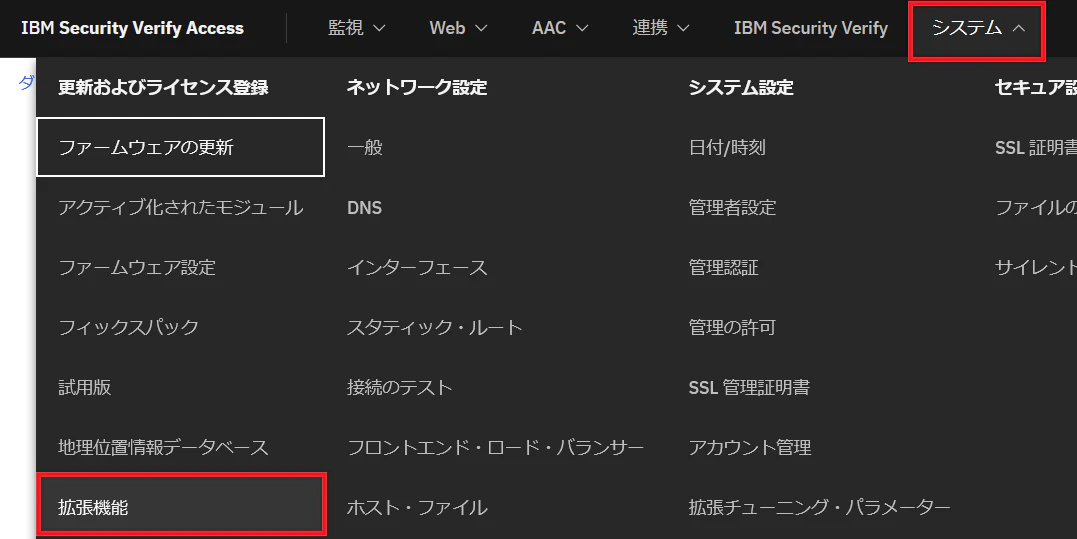This screenshot has height=539, width=1077.
Task: Open the Web dropdown menu
Action: tap(458, 28)
